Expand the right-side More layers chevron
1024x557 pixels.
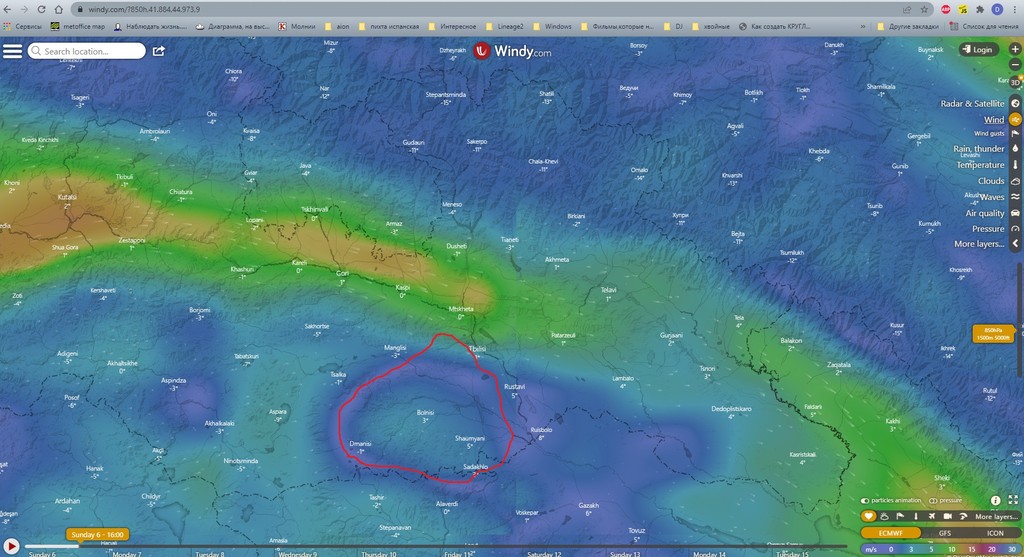point(1015,244)
